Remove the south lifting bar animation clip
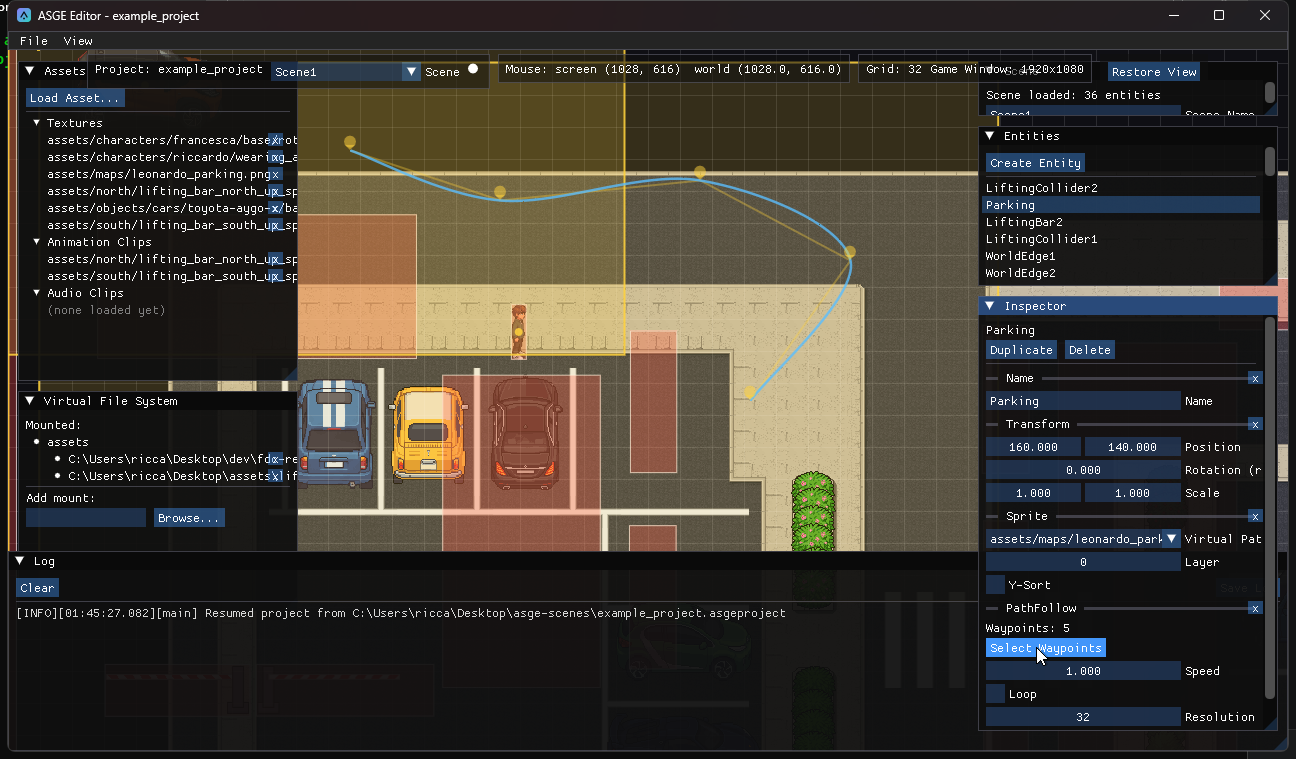 (x=276, y=276)
